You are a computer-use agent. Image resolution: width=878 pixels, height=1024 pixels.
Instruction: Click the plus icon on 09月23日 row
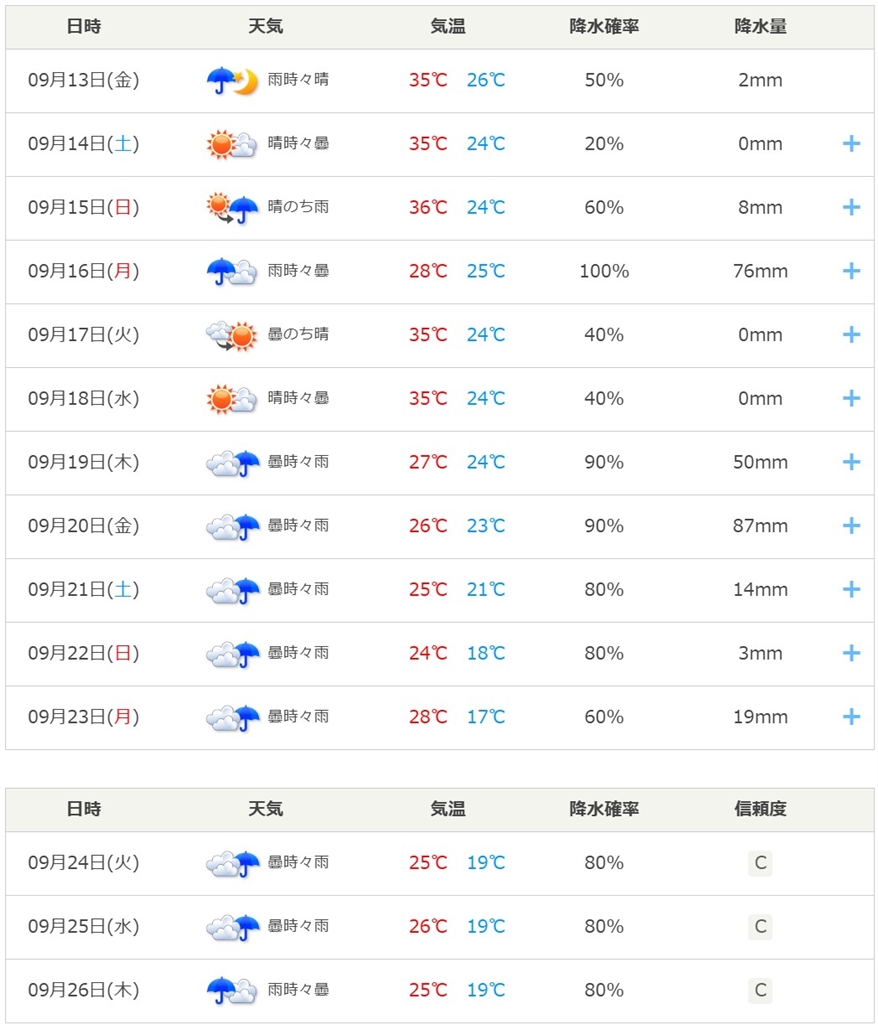tap(851, 716)
